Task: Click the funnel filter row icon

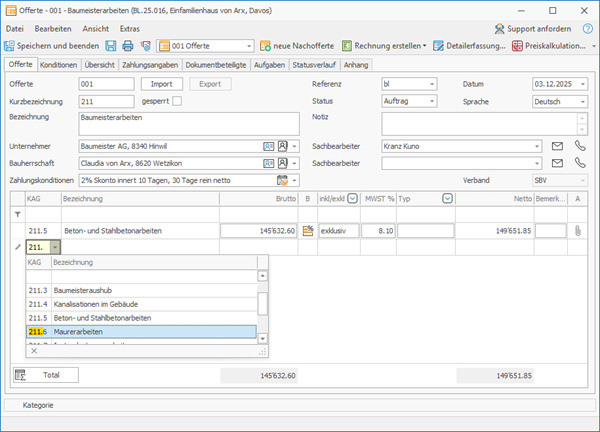Action: [18, 215]
